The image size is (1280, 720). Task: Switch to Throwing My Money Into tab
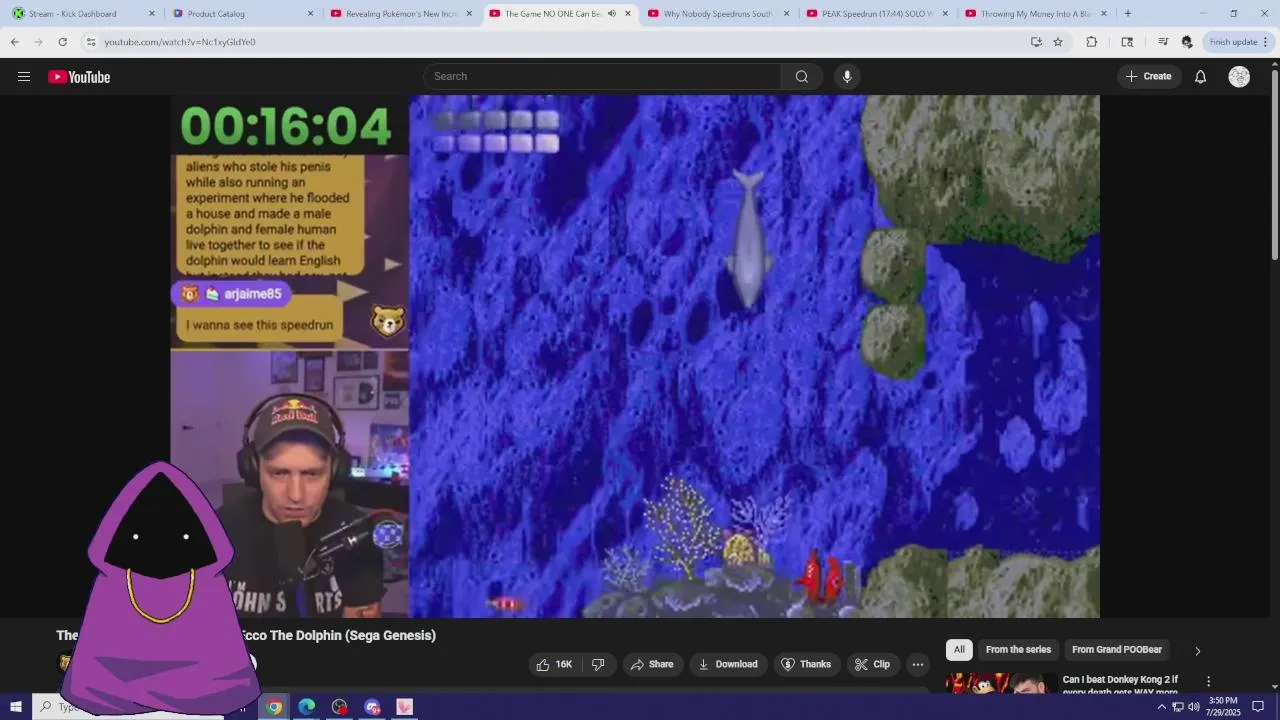pyautogui.click(x=1035, y=14)
